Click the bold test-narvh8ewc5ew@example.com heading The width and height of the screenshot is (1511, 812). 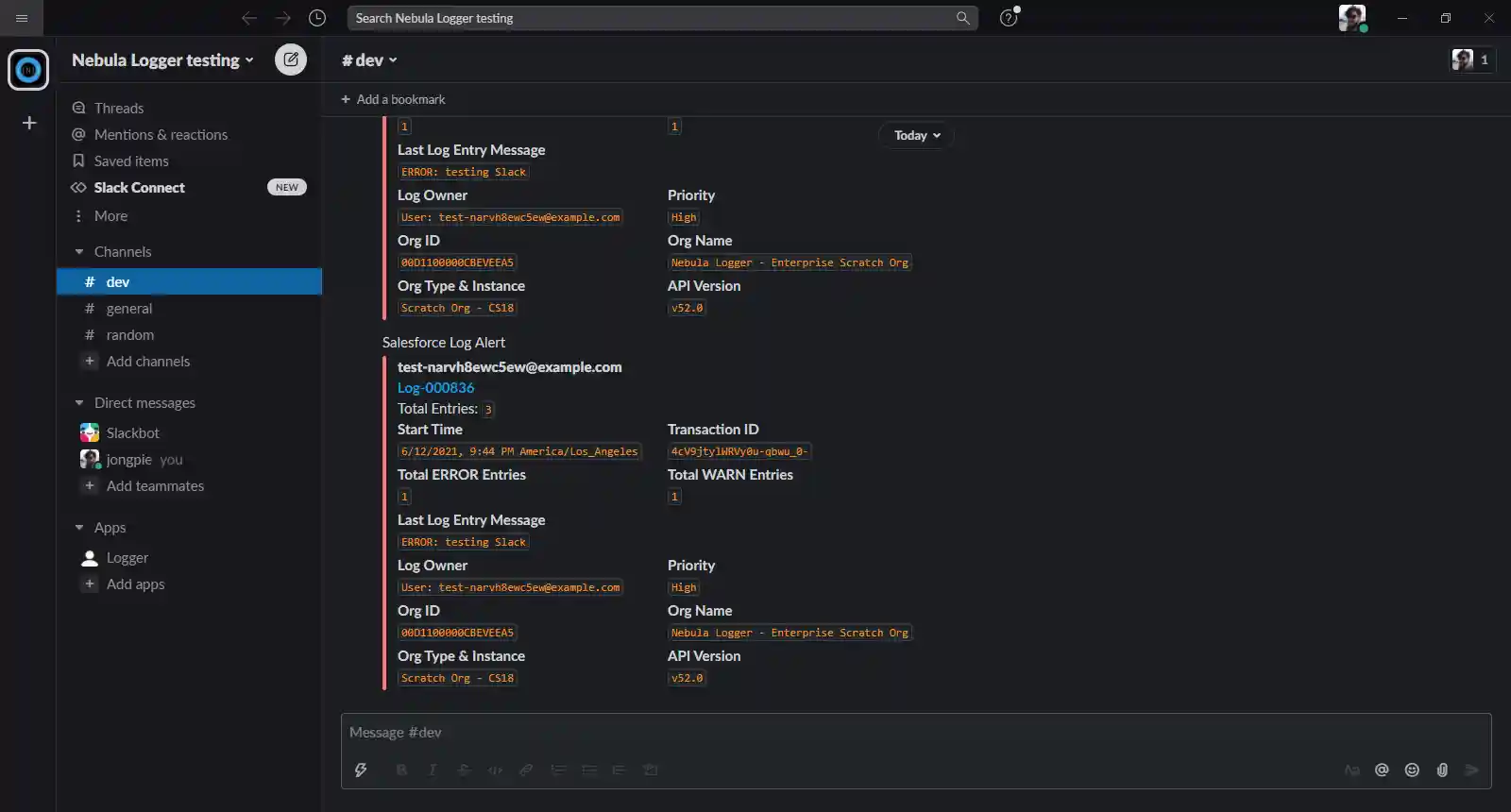(510, 367)
